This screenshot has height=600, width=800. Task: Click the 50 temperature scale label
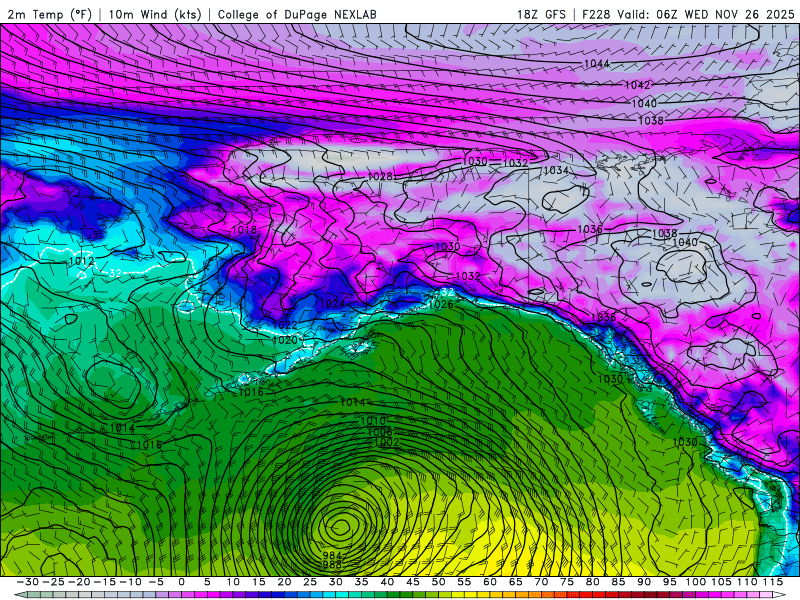tap(438, 582)
